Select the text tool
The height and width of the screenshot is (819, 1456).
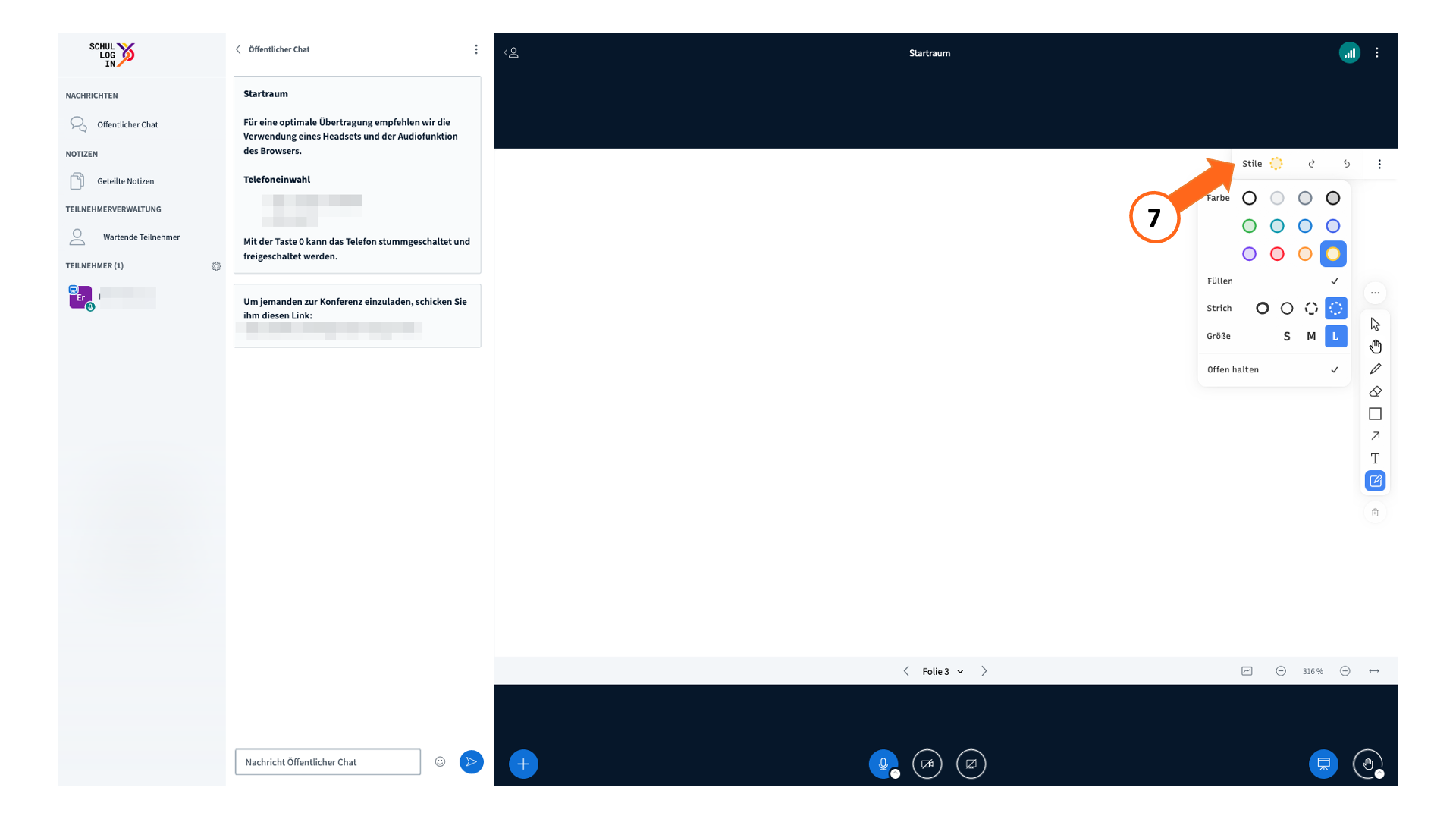(x=1375, y=458)
